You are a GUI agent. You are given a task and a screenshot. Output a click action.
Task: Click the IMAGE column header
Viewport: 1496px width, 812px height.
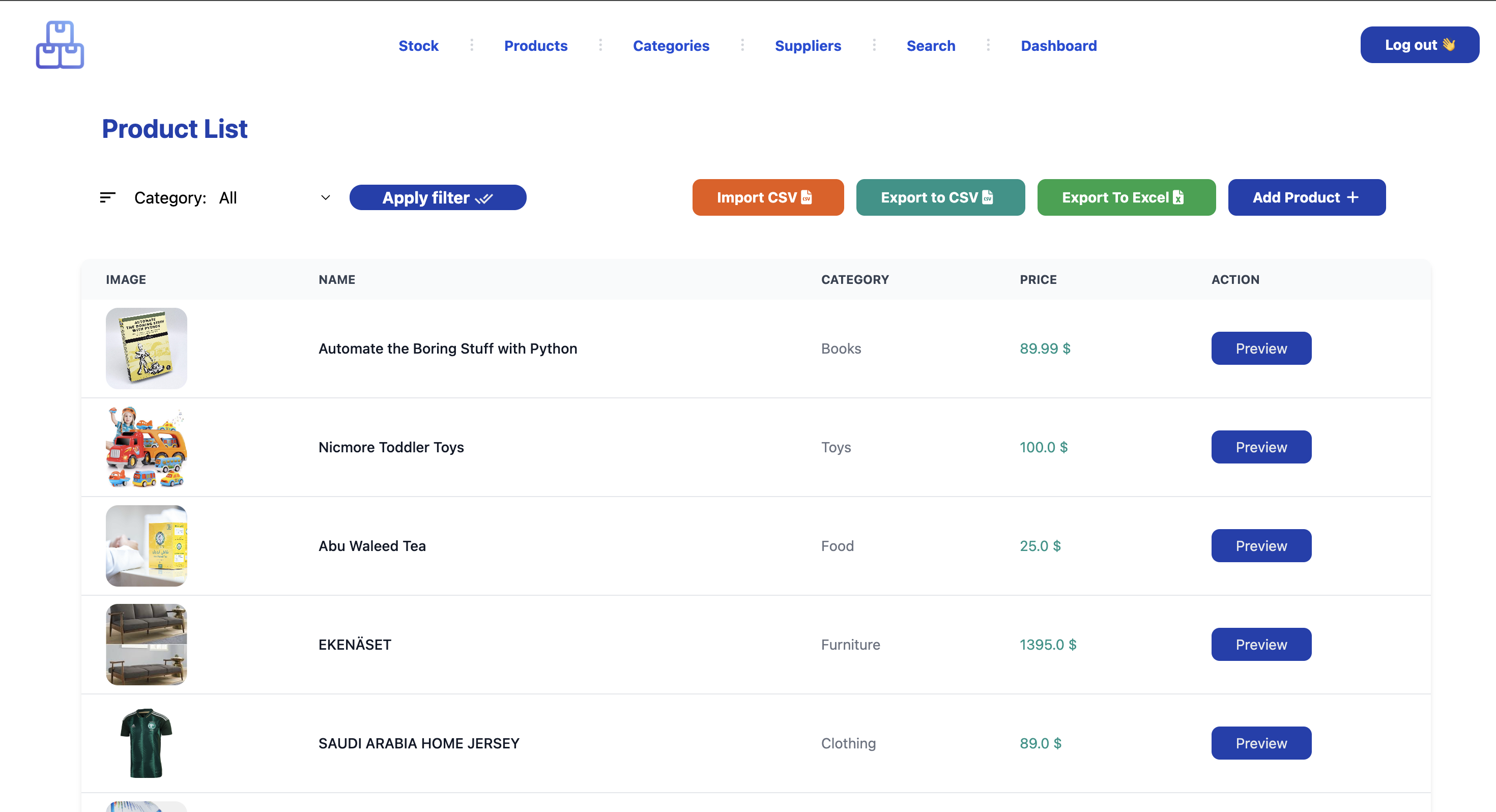click(126, 279)
